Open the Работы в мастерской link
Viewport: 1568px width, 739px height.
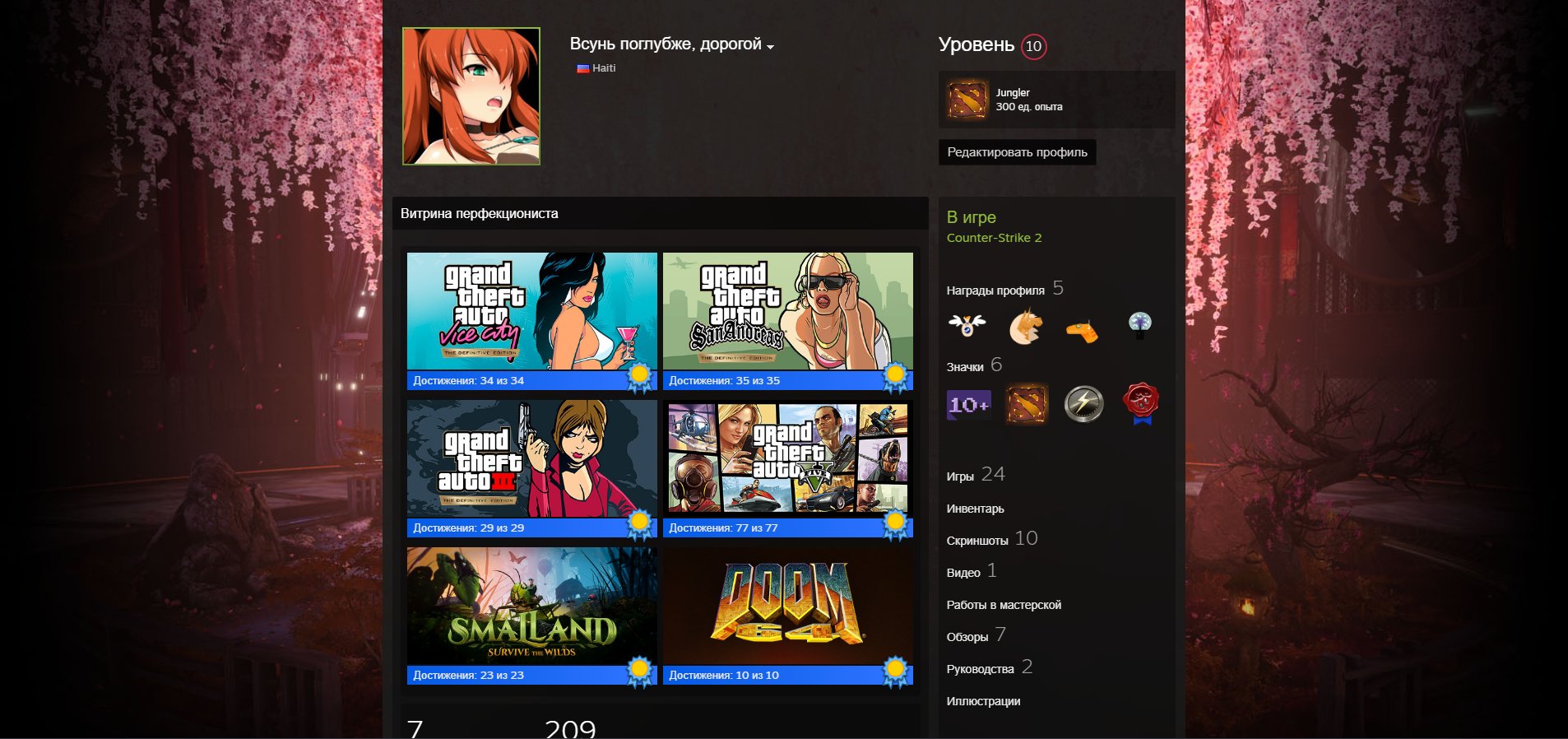point(1004,605)
